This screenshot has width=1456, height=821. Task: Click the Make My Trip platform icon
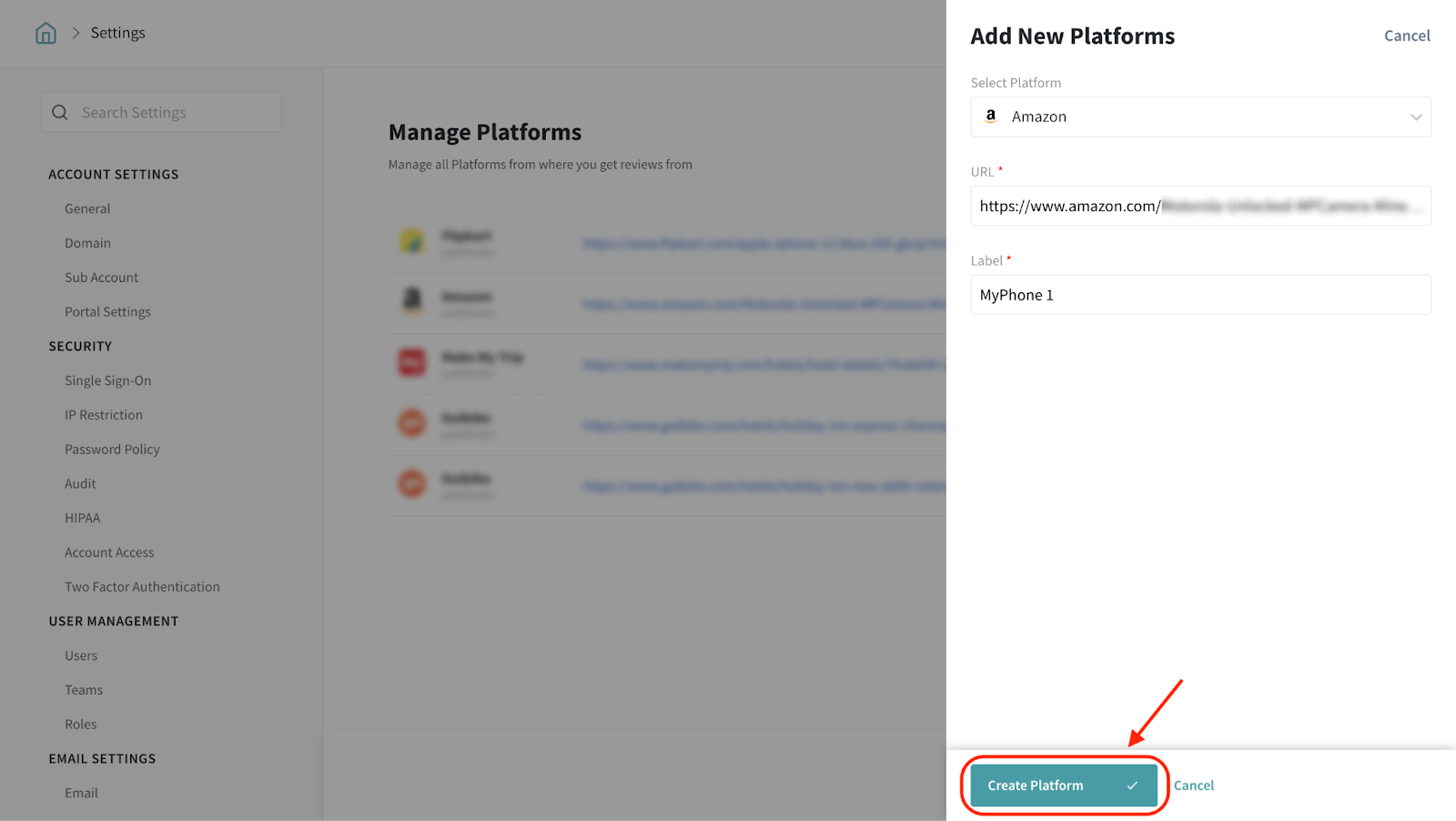pos(412,362)
